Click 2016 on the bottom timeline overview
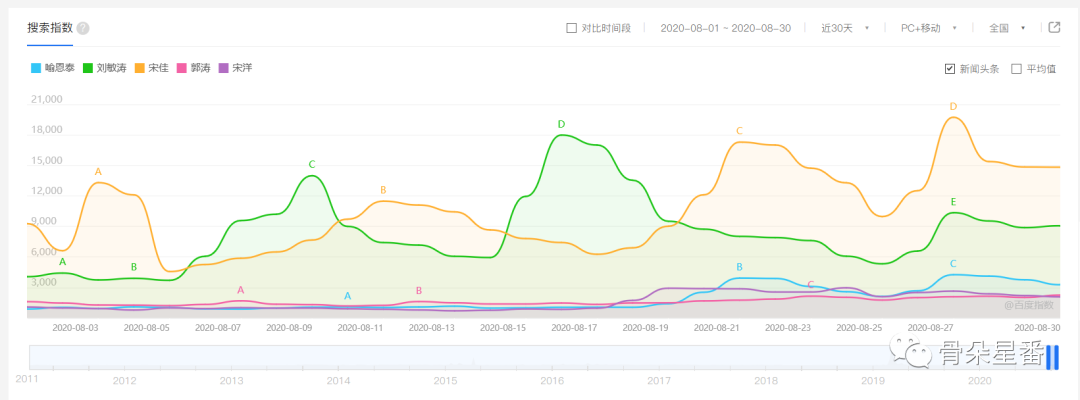 click(551, 381)
